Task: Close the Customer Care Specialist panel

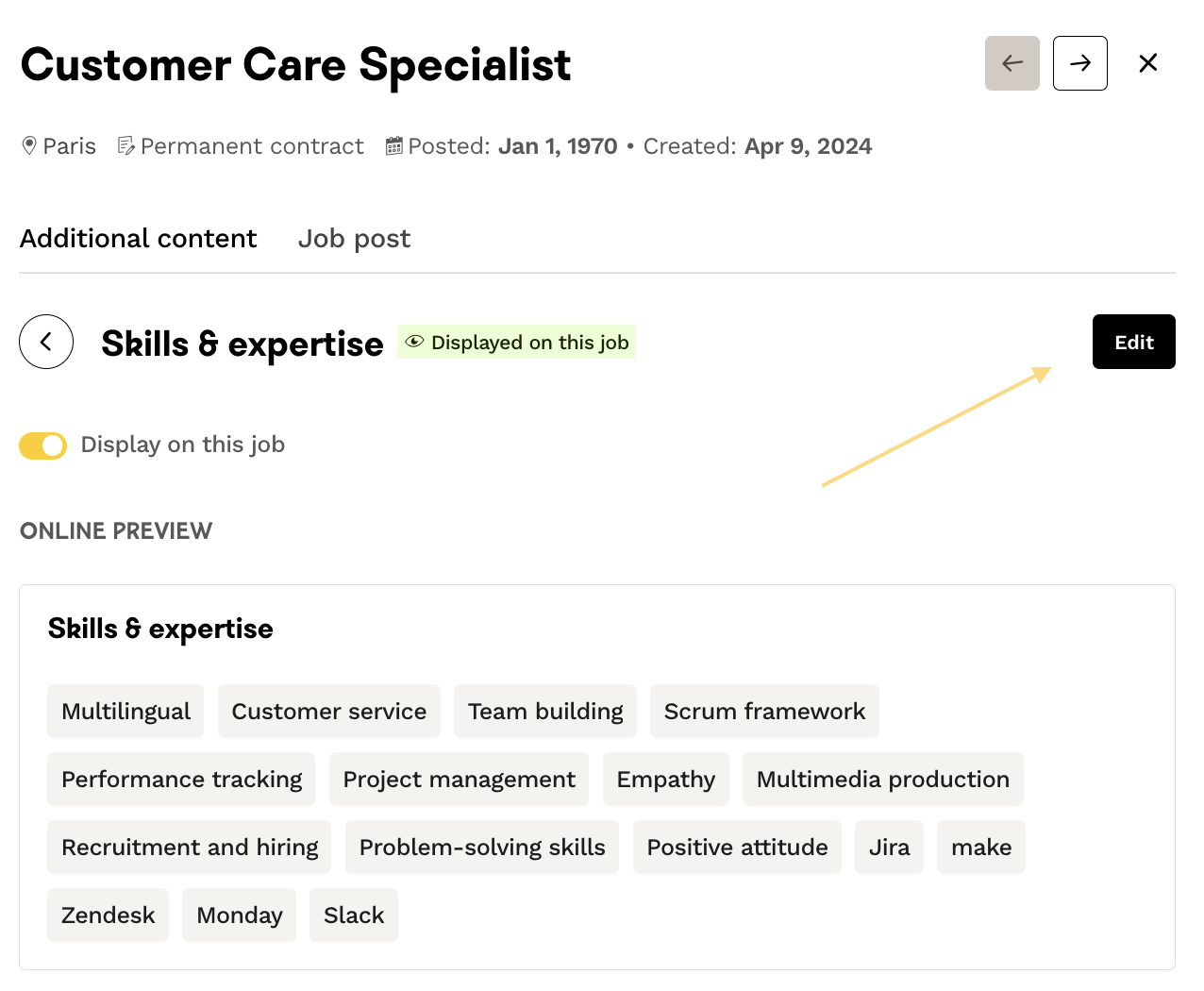Action: 1147,63
